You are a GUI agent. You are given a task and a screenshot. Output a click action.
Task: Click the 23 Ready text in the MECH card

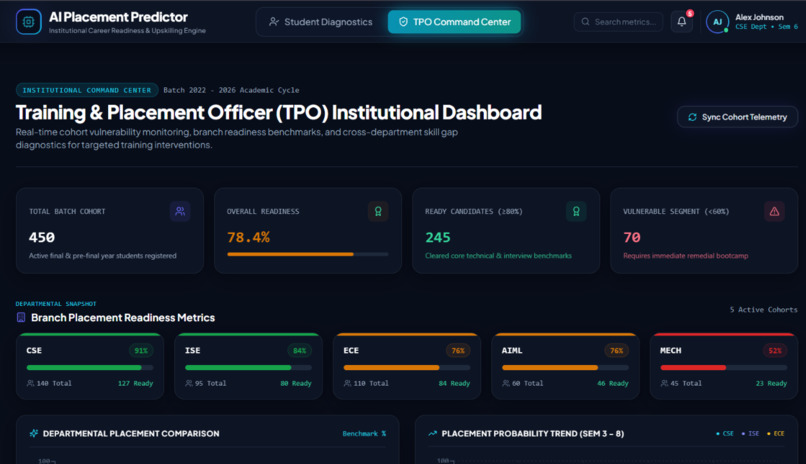point(772,383)
